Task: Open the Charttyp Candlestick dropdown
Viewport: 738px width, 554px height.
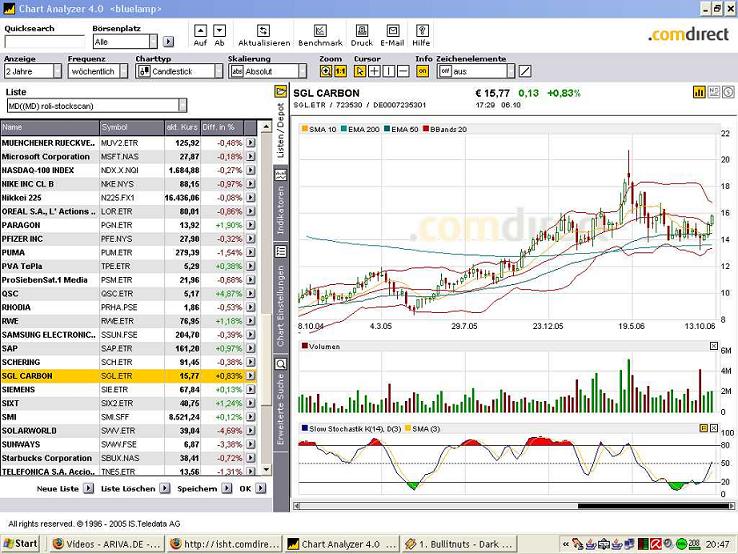Action: (x=179, y=71)
